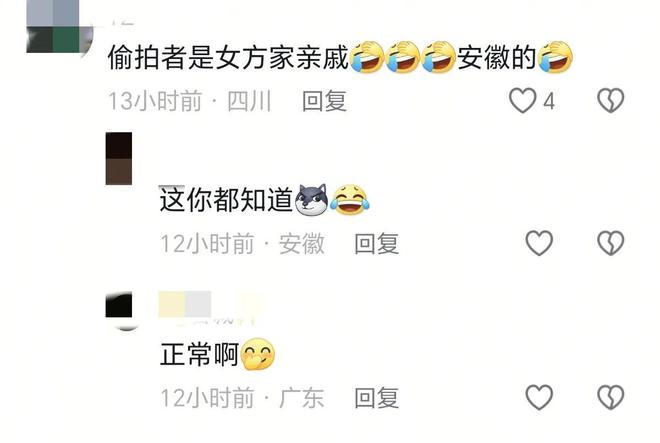Tap the blushing smile emoji after 正常啊

258,354
